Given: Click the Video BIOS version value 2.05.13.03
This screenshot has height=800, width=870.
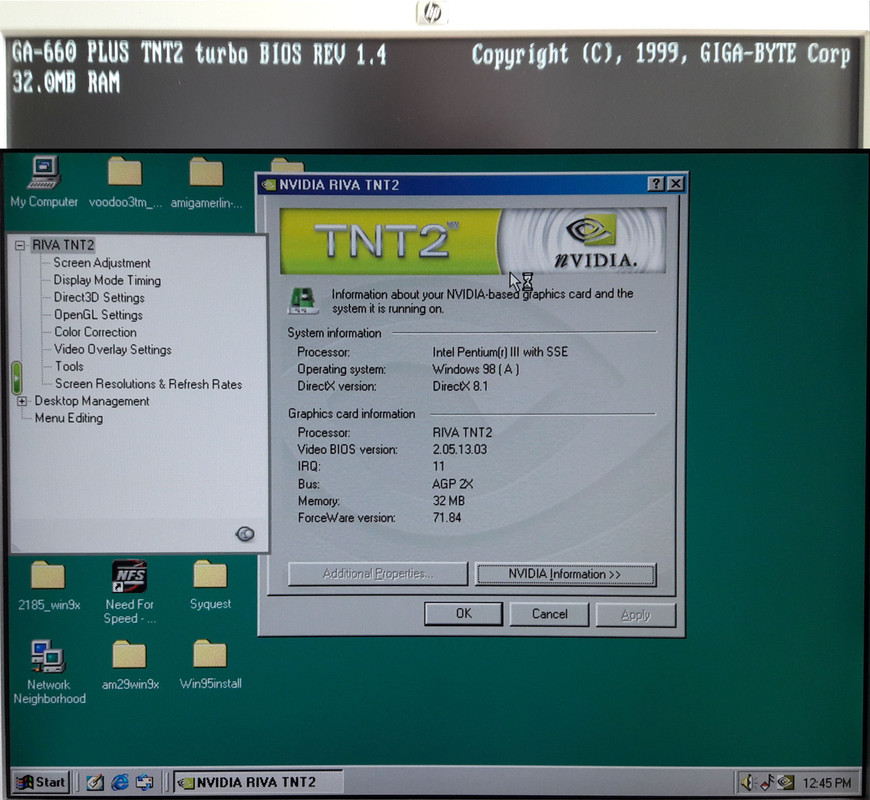Looking at the screenshot, I should [x=459, y=449].
